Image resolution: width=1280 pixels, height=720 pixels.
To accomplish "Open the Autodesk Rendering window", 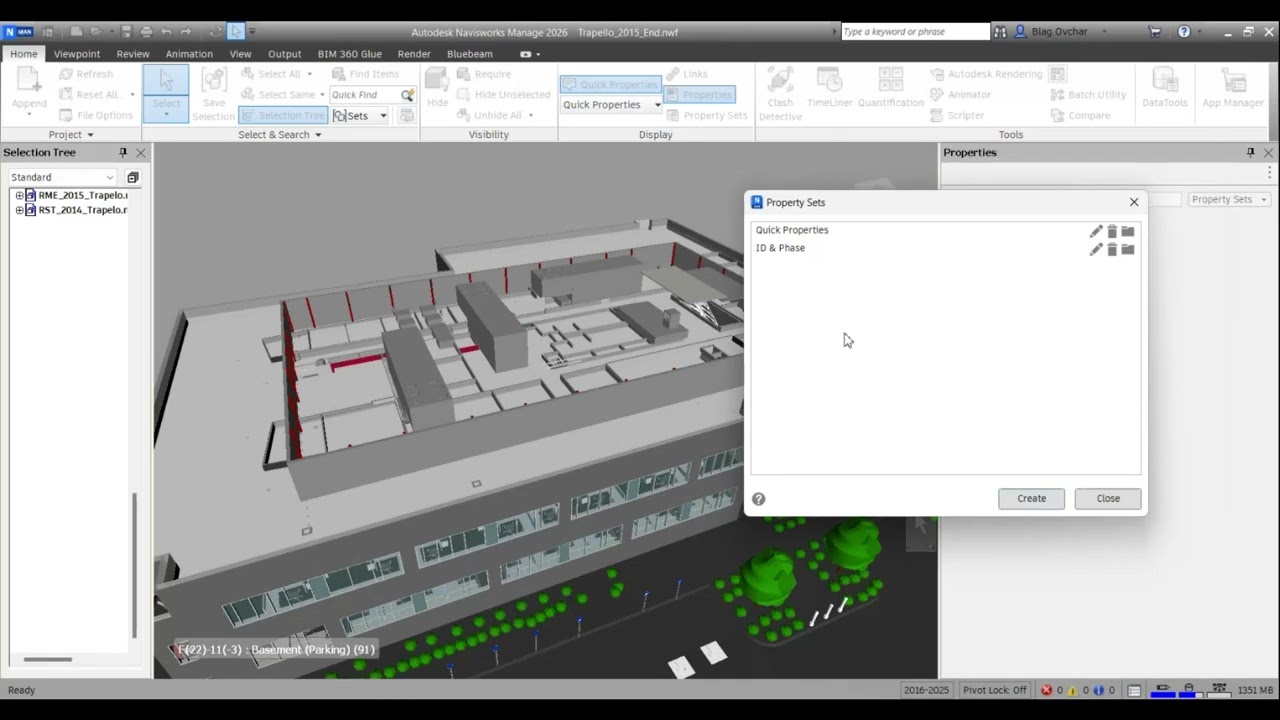I will tap(986, 74).
